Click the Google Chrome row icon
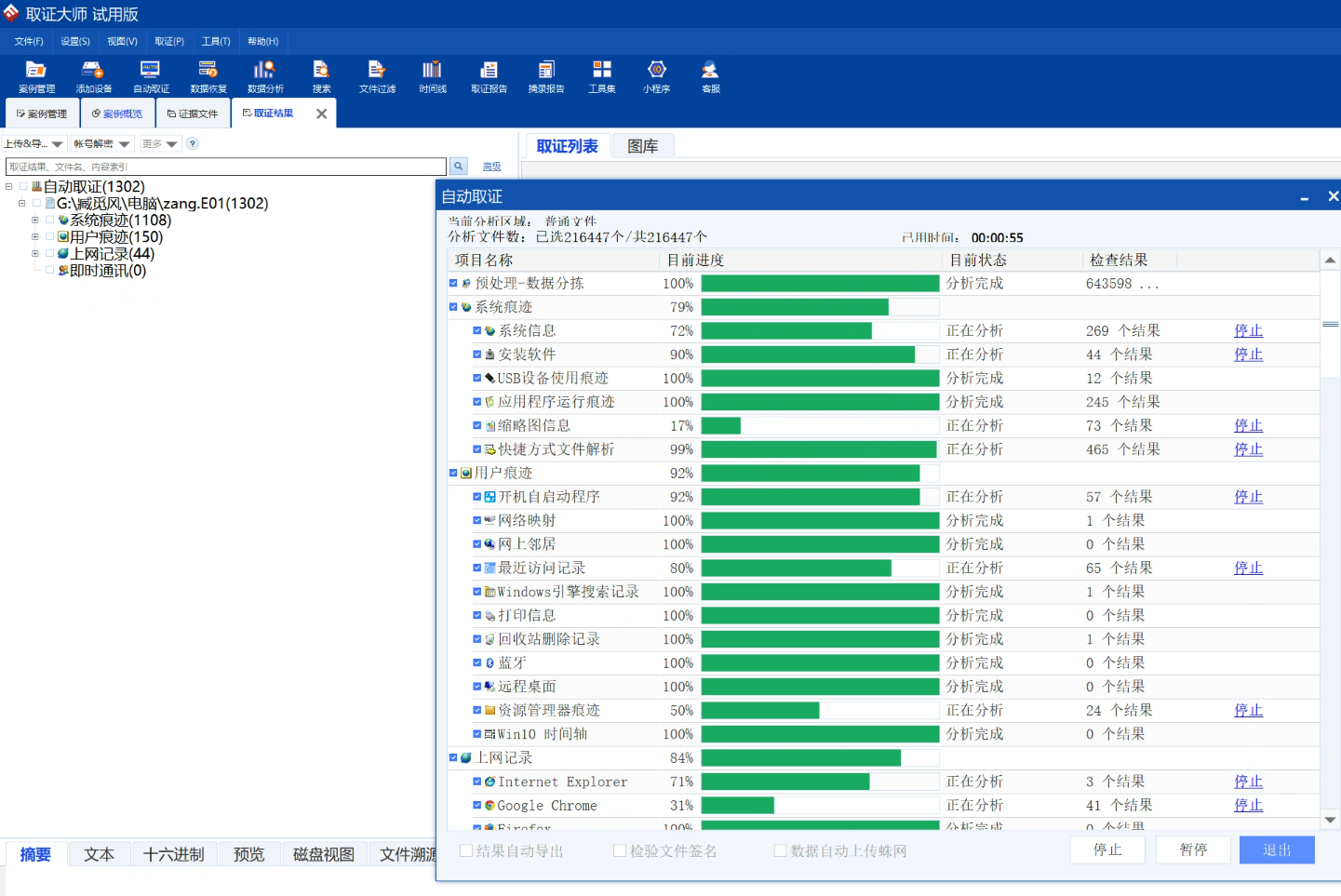 pyautogui.click(x=489, y=806)
